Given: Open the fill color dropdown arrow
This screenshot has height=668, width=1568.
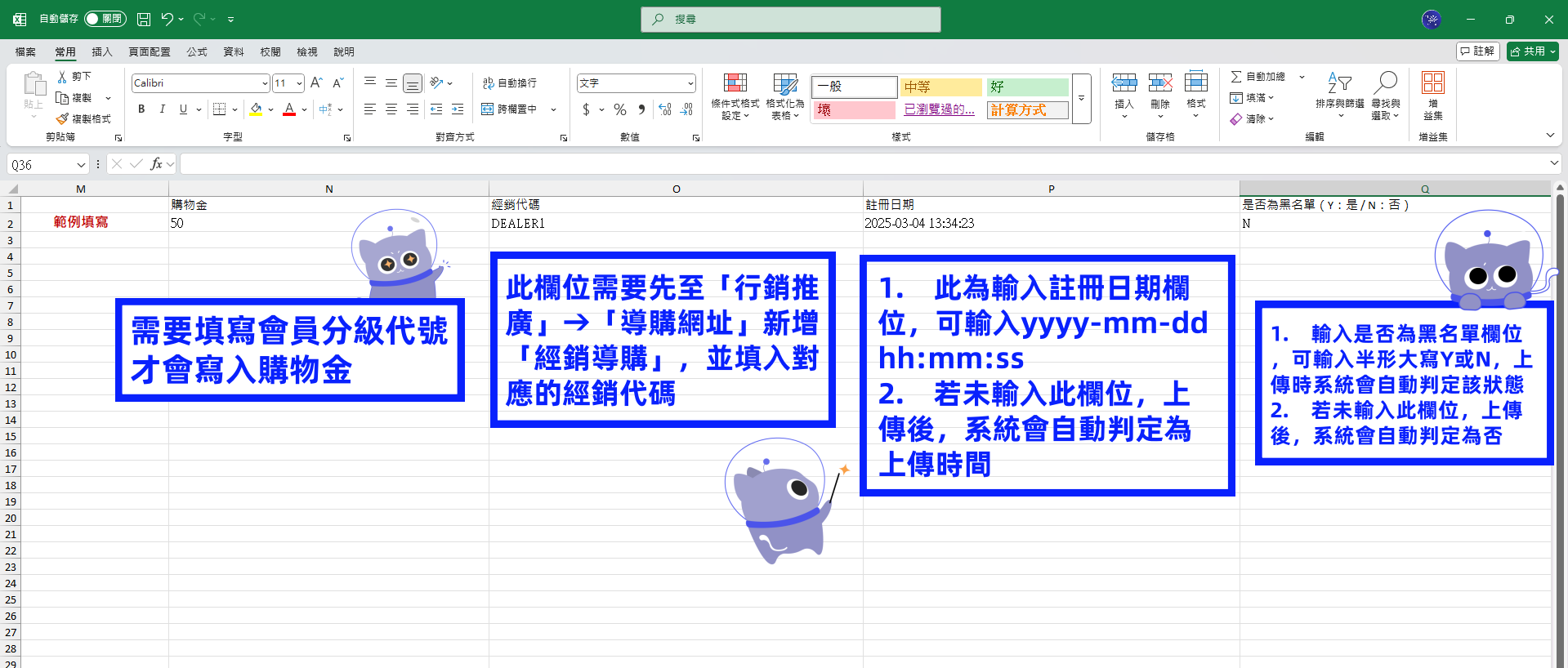Looking at the screenshot, I should point(270,109).
